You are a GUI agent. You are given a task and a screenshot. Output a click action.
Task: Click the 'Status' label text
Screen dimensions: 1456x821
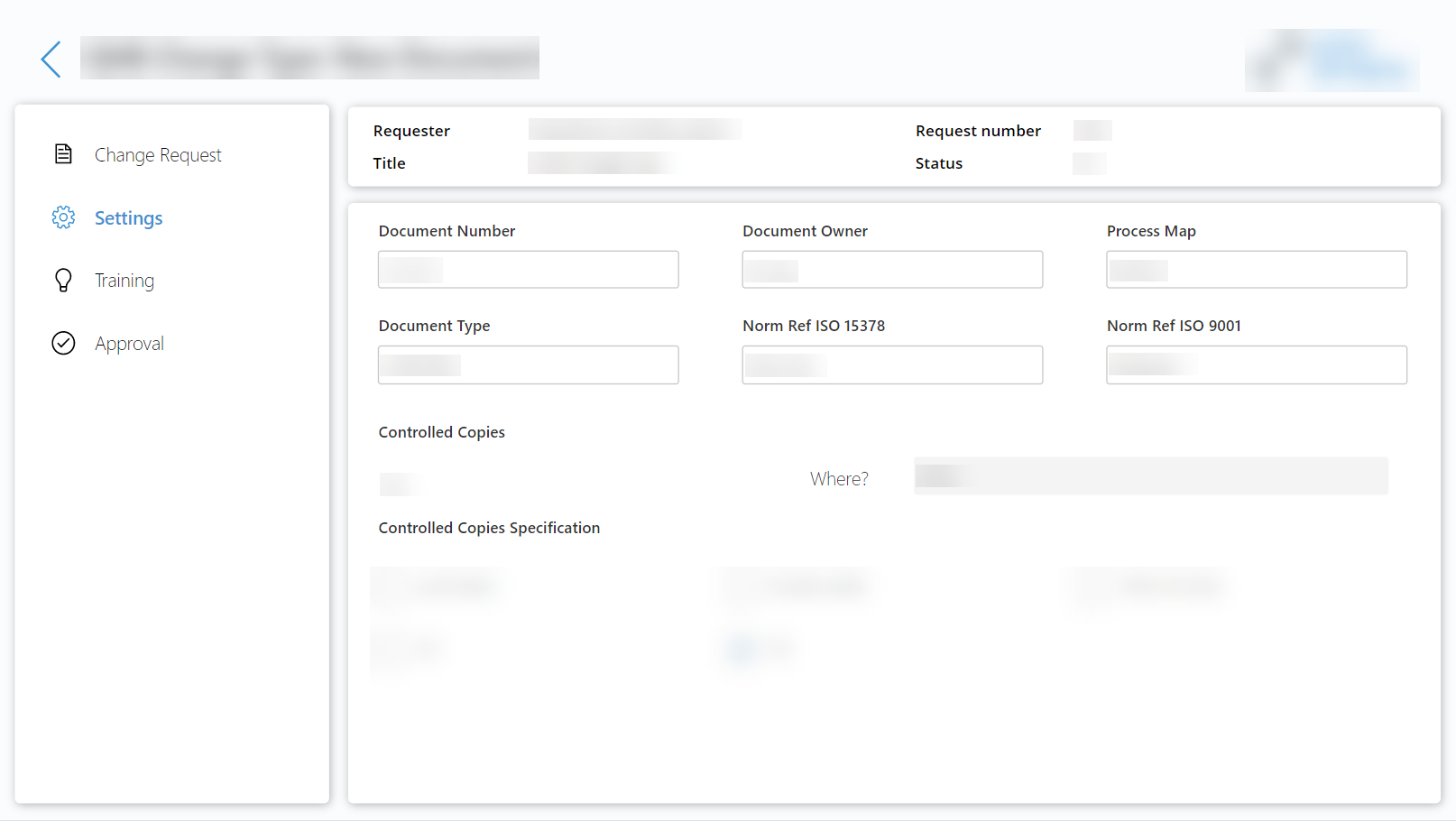(x=939, y=163)
